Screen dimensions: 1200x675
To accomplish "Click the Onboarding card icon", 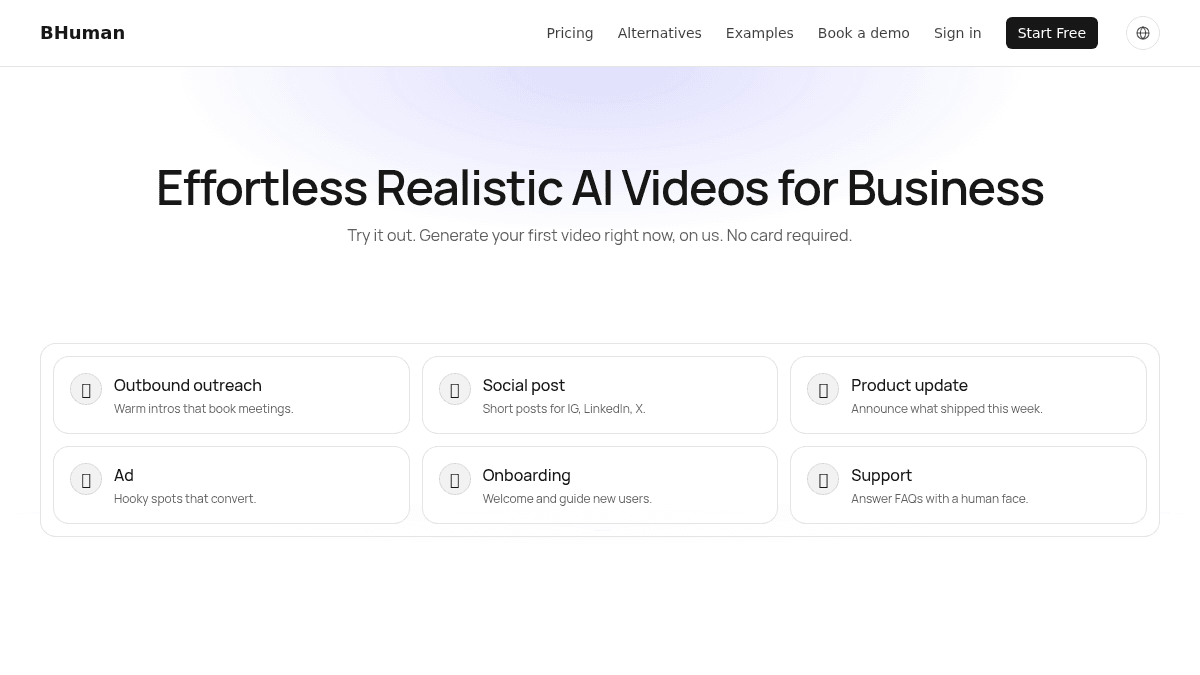I will pos(455,479).
